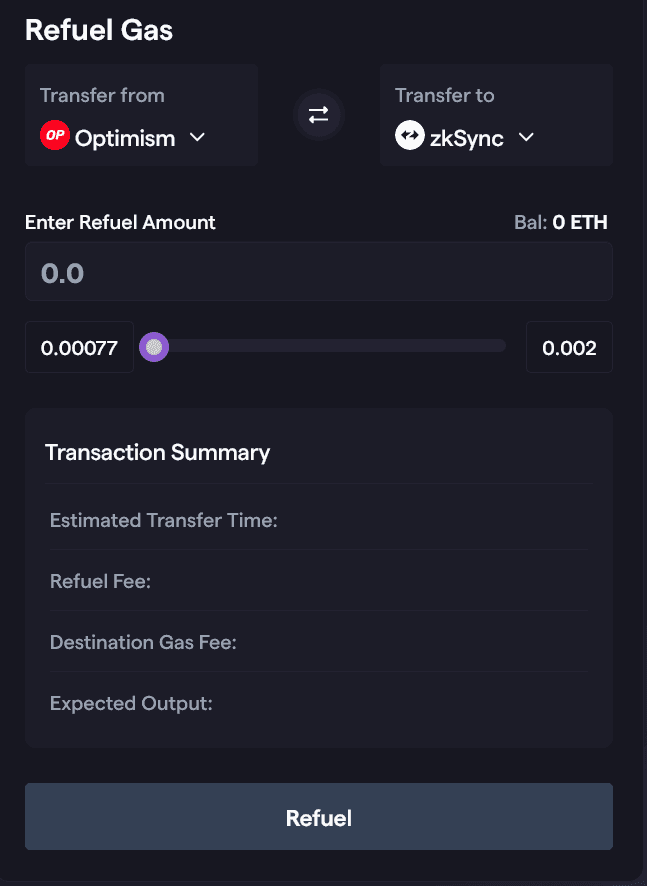Viewport: 647px width, 886px height.
Task: Click the red Optimism OP logo
Action: point(54,136)
